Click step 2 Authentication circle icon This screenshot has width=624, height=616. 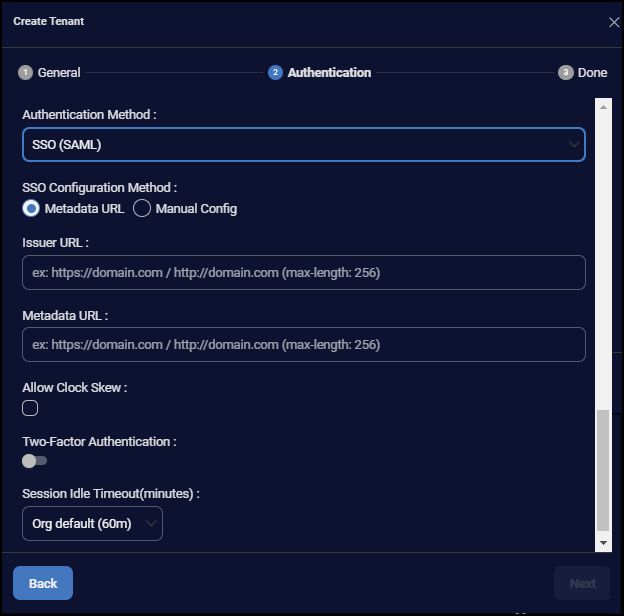(x=275, y=73)
